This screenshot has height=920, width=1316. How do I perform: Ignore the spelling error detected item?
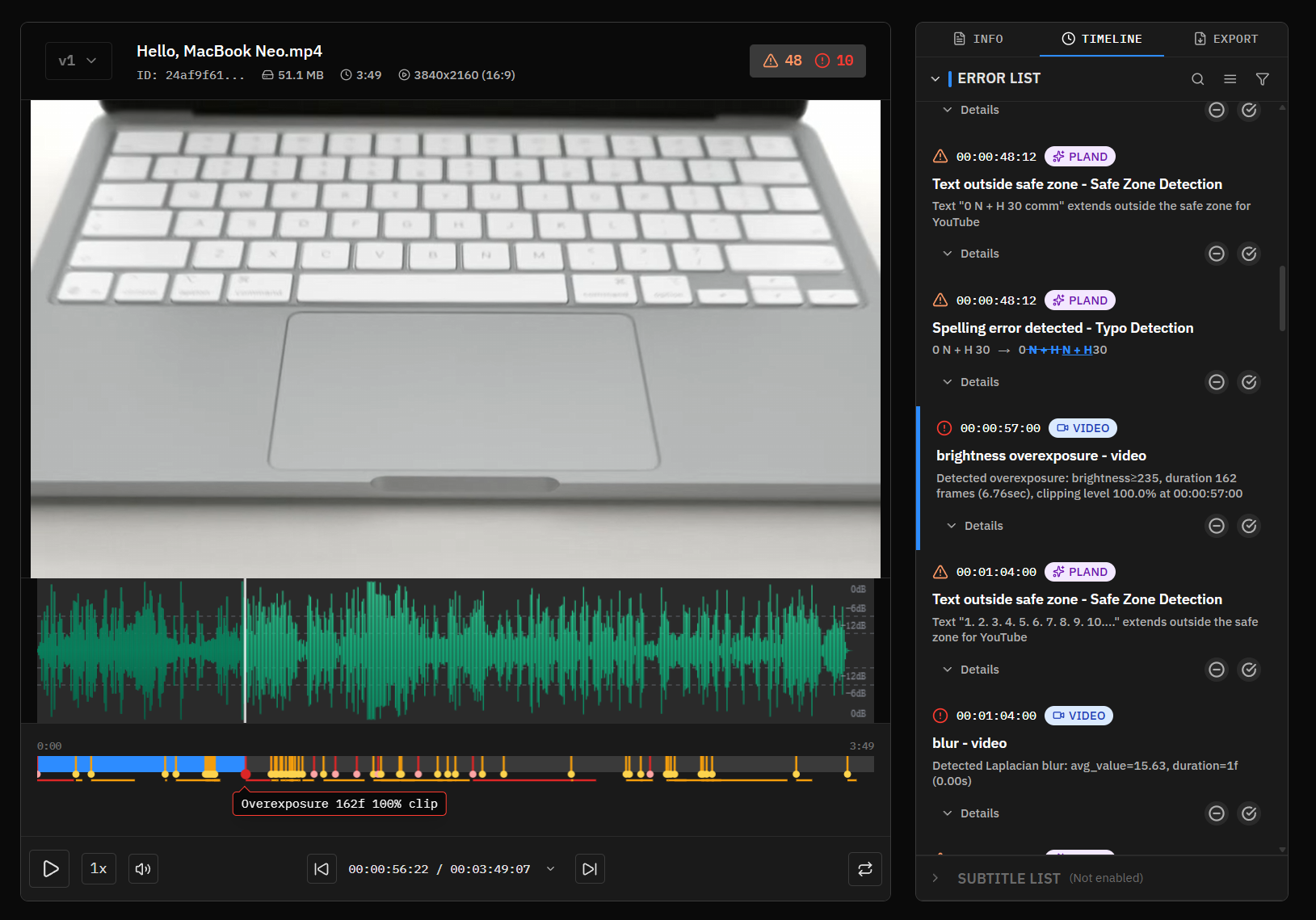point(1217,382)
